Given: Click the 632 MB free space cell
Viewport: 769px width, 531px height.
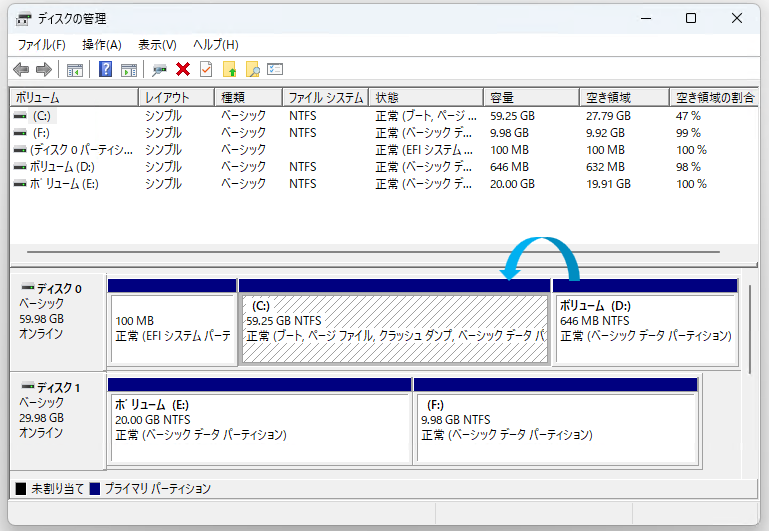Looking at the screenshot, I should click(x=605, y=167).
